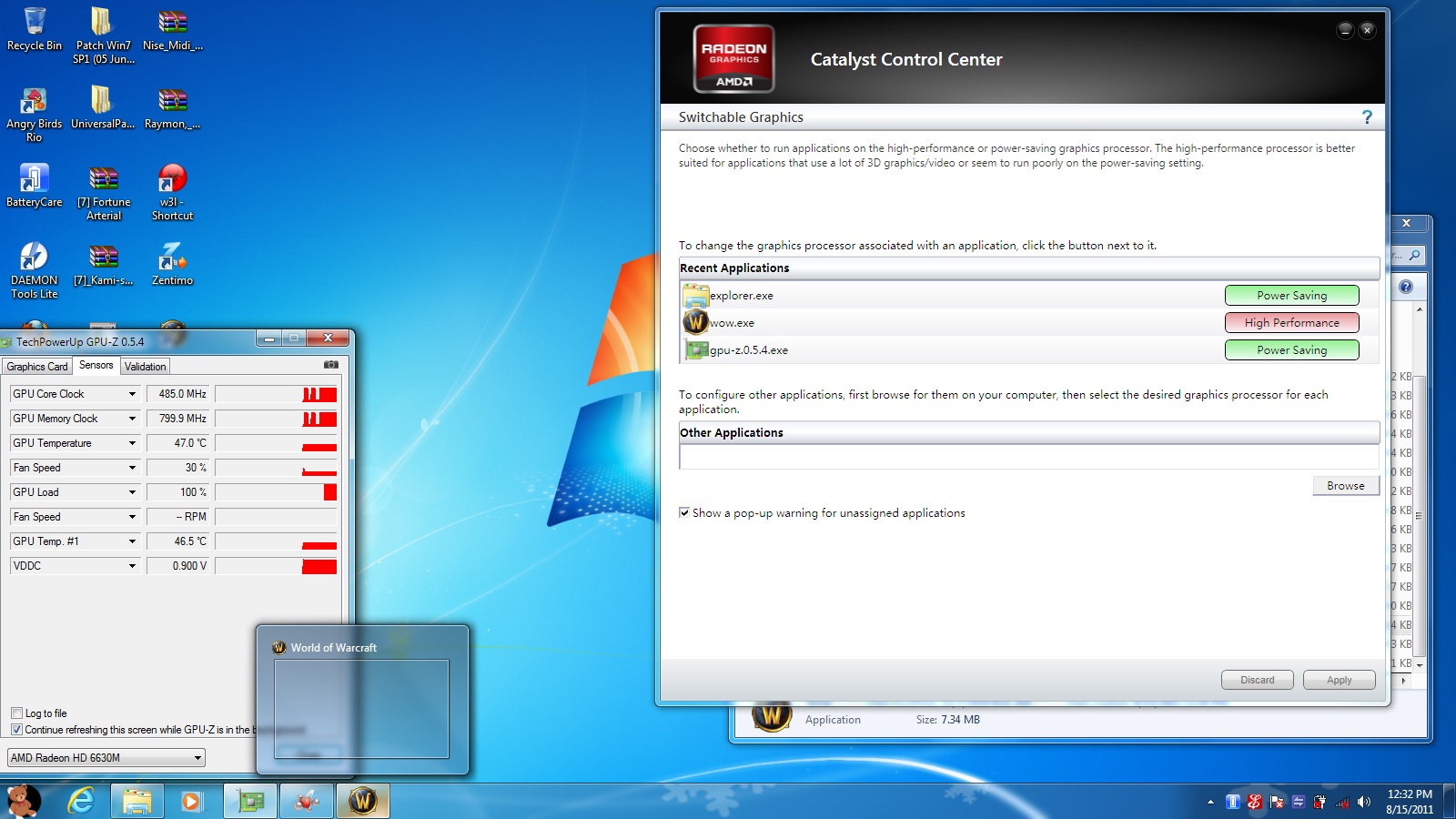Image resolution: width=1456 pixels, height=819 pixels.
Task: Open Windows Explorer from the taskbar
Action: click(x=136, y=801)
